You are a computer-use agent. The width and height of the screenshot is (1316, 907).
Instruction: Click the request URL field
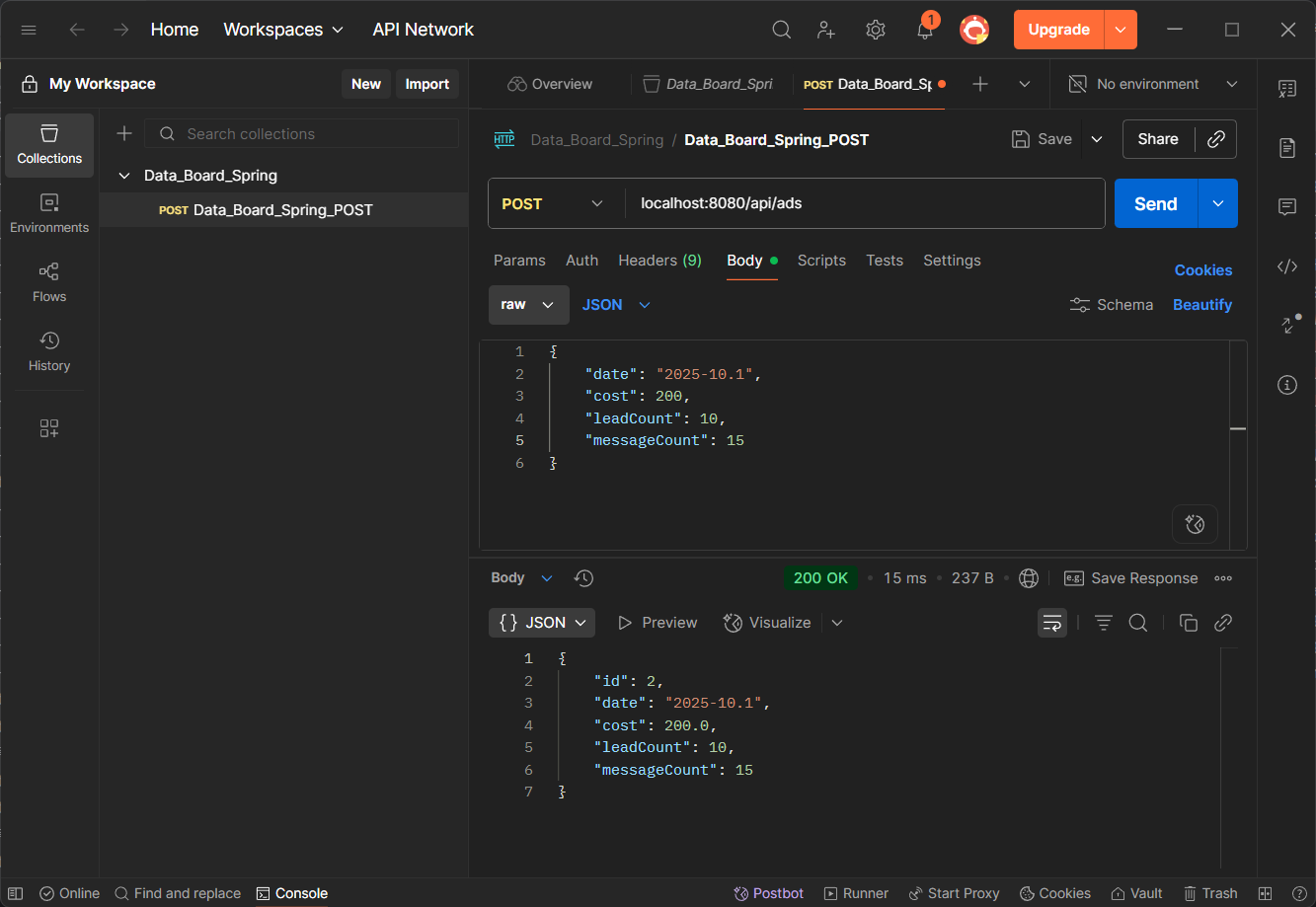pos(865,203)
